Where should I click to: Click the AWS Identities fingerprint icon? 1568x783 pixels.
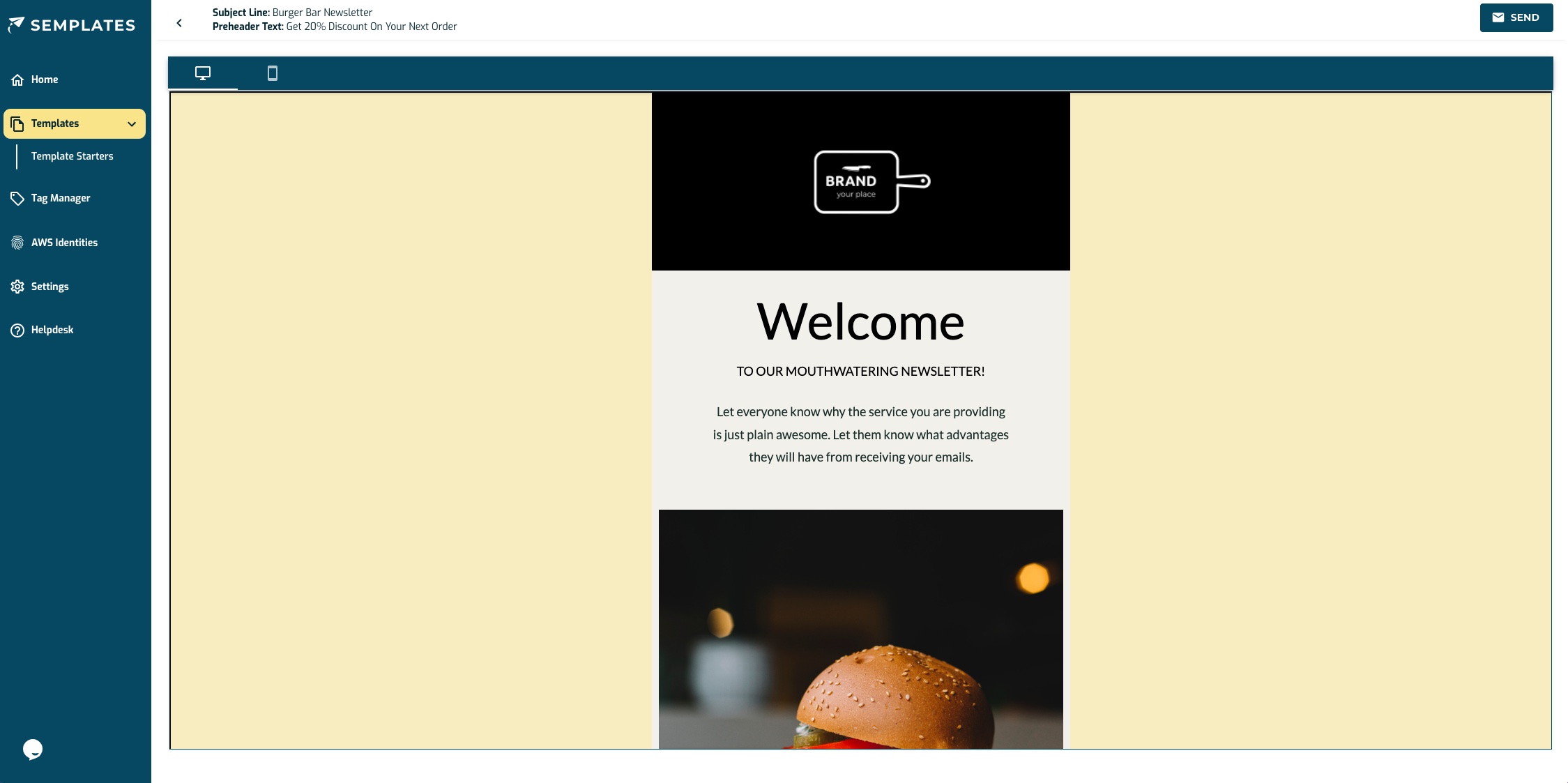[17, 243]
